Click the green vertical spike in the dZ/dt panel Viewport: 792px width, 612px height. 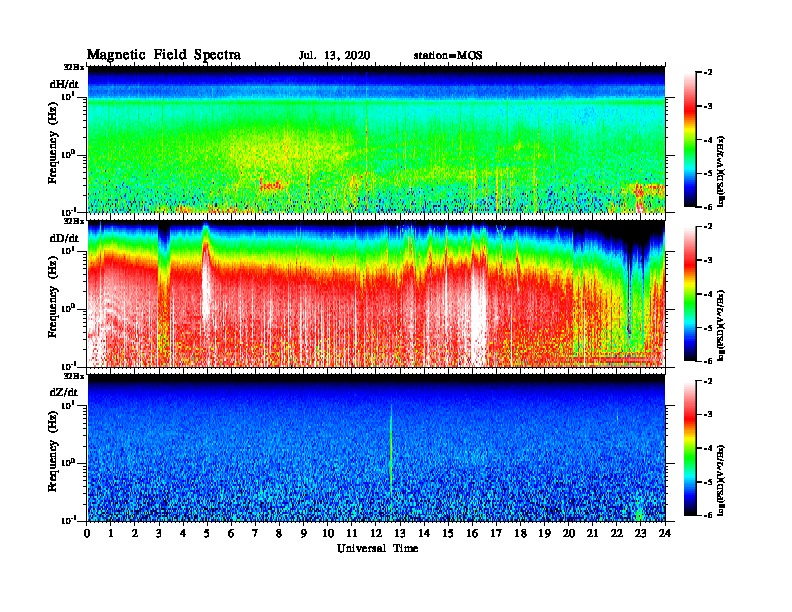[391, 449]
